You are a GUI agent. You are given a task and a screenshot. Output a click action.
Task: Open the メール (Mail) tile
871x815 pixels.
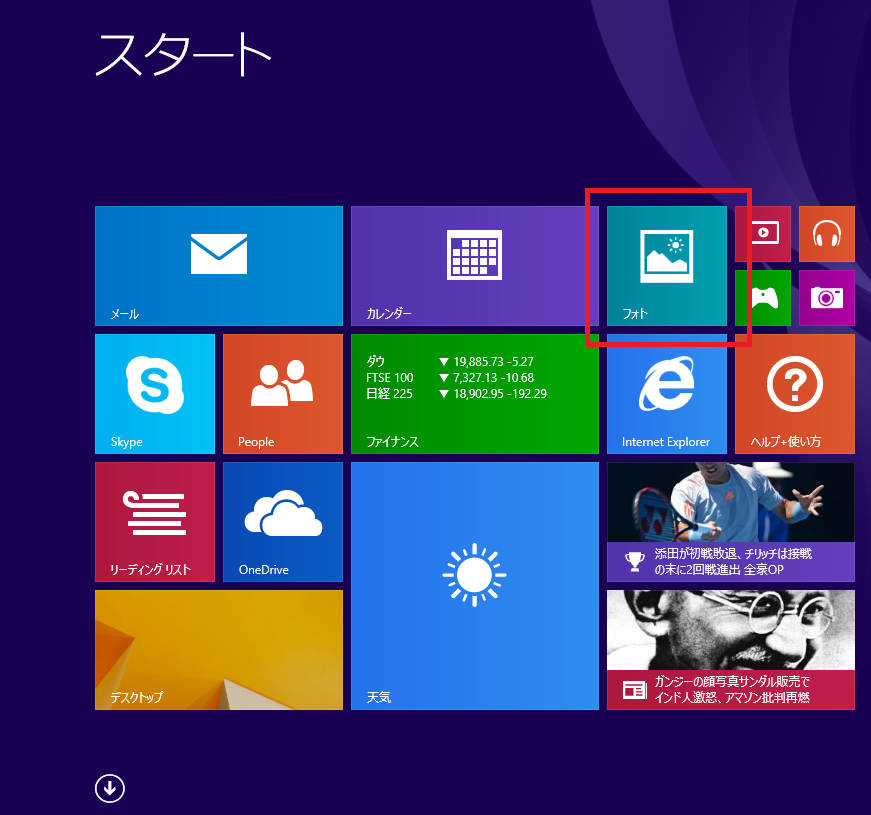pos(218,266)
